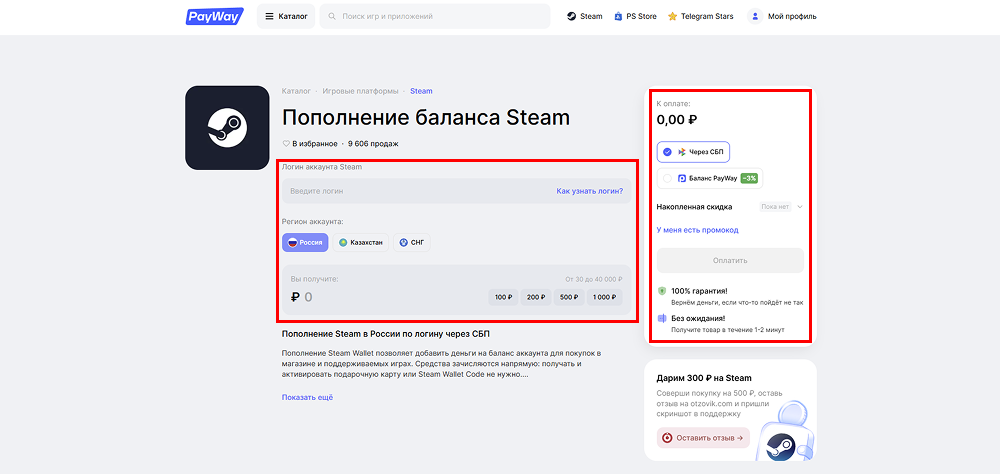Click the Оставить отзыв button
The height and width of the screenshot is (474, 1000).
click(x=703, y=438)
